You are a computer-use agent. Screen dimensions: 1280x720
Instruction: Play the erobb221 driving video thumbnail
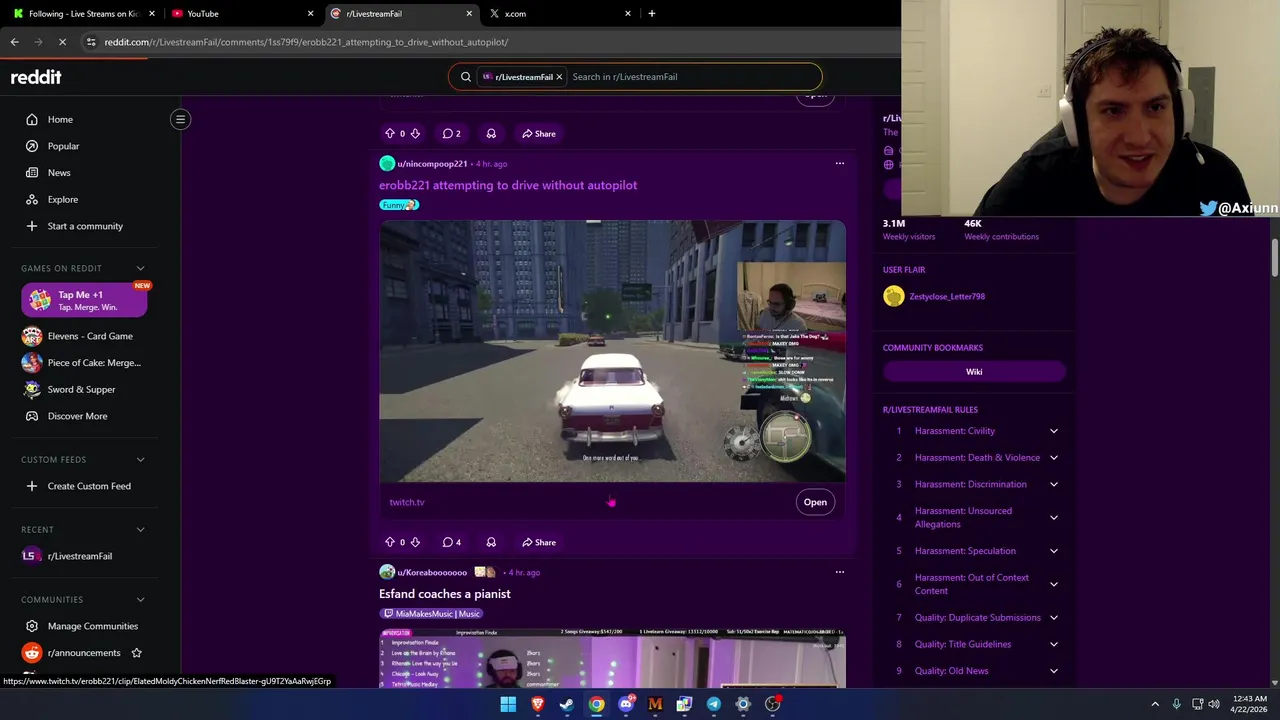[612, 351]
